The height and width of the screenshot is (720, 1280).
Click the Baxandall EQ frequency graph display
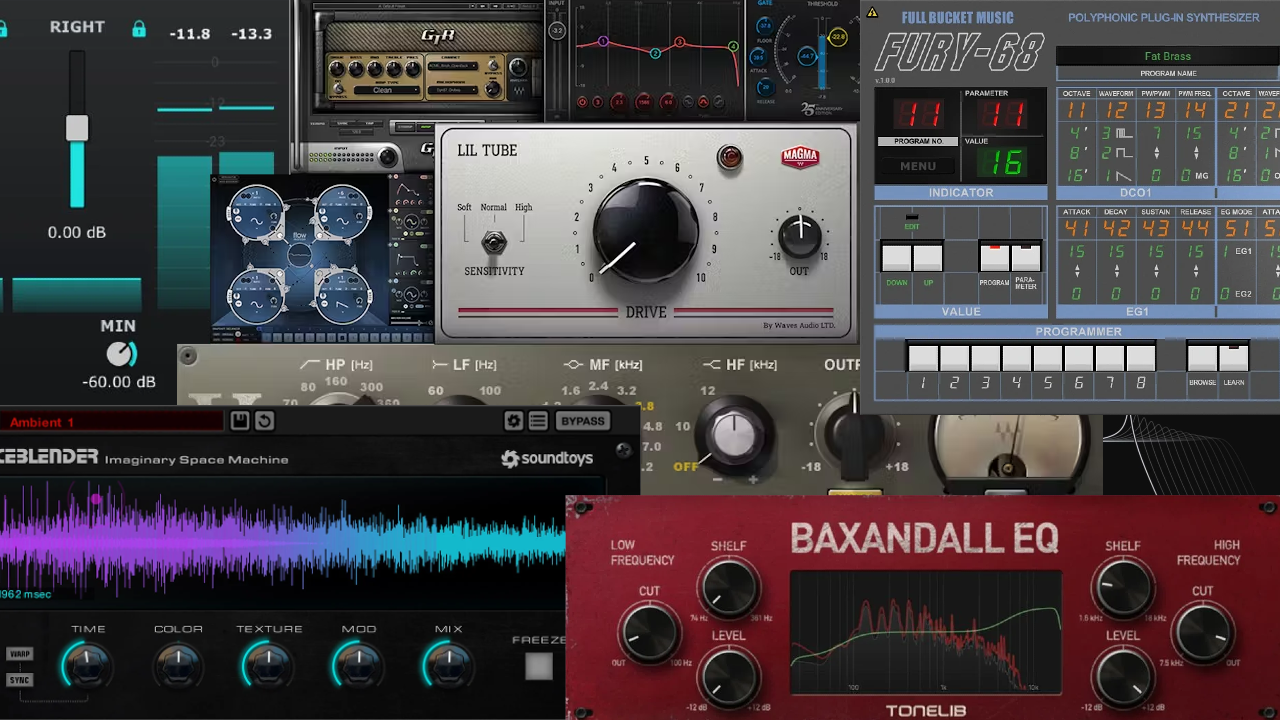(x=925, y=633)
